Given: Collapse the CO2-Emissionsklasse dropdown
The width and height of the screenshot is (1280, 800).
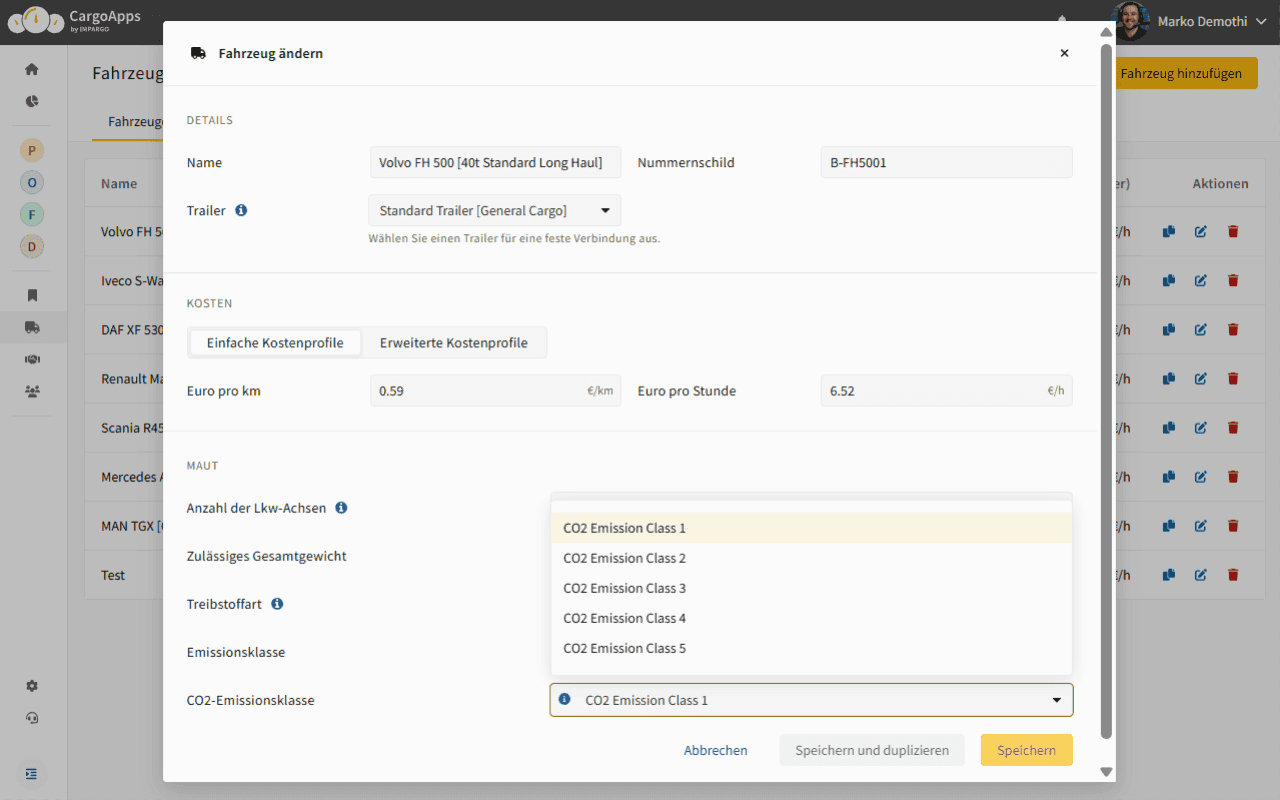Looking at the screenshot, I should [1056, 700].
